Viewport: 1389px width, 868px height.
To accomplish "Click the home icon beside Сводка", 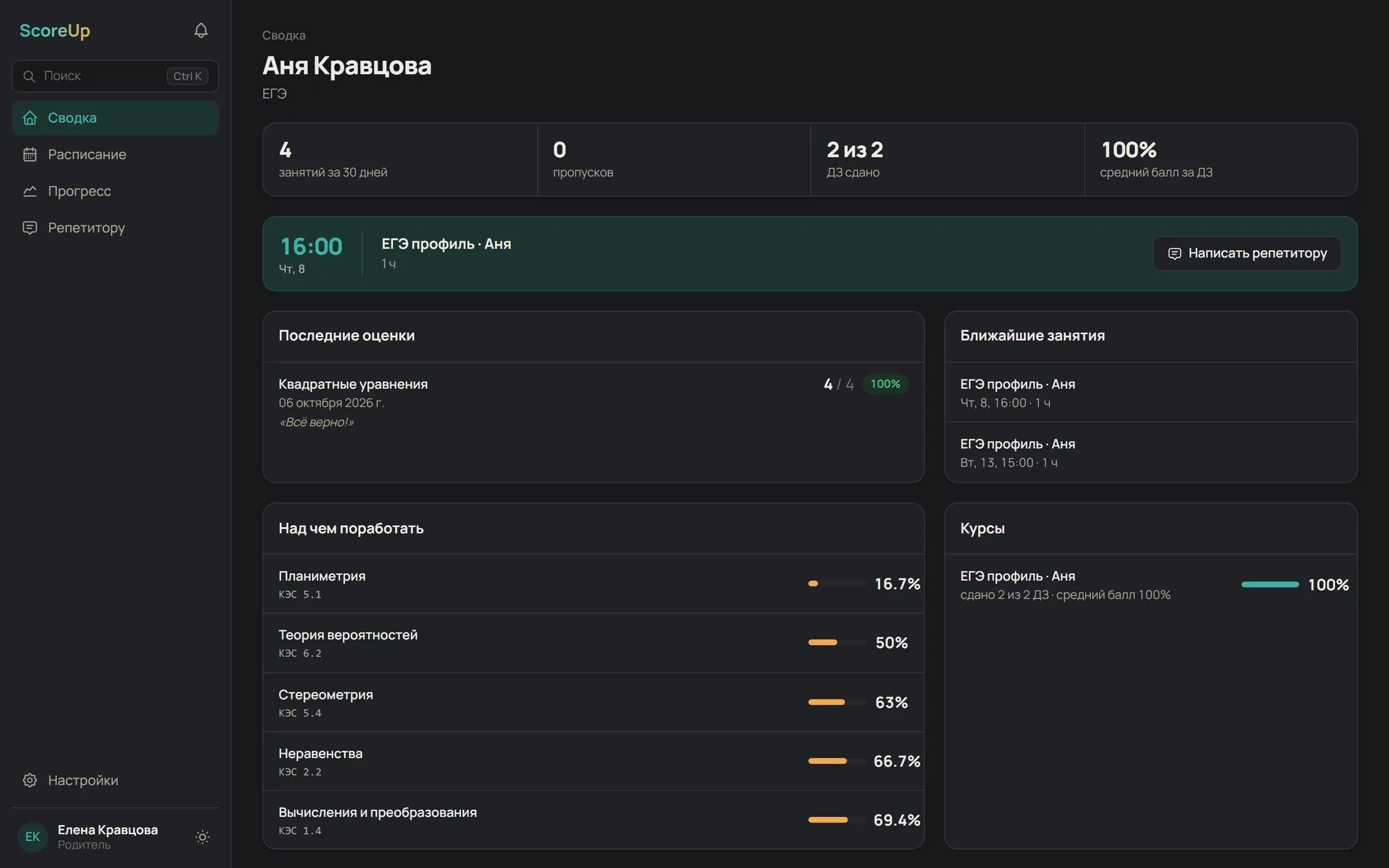I will 30,118.
